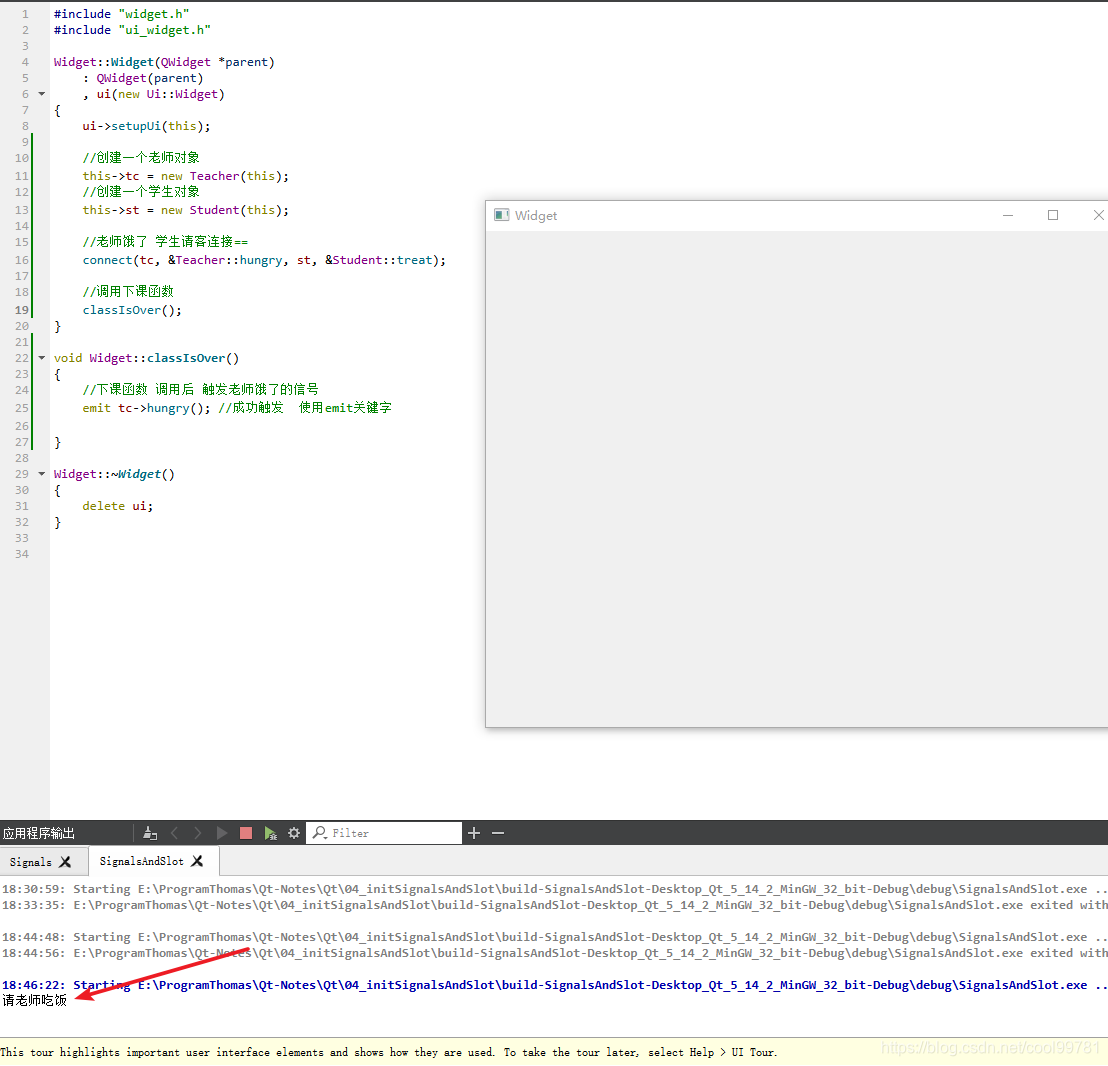Click the connect call on line 16
Image resolution: width=1108 pixels, height=1066 pixels.
pyautogui.click(x=264, y=260)
